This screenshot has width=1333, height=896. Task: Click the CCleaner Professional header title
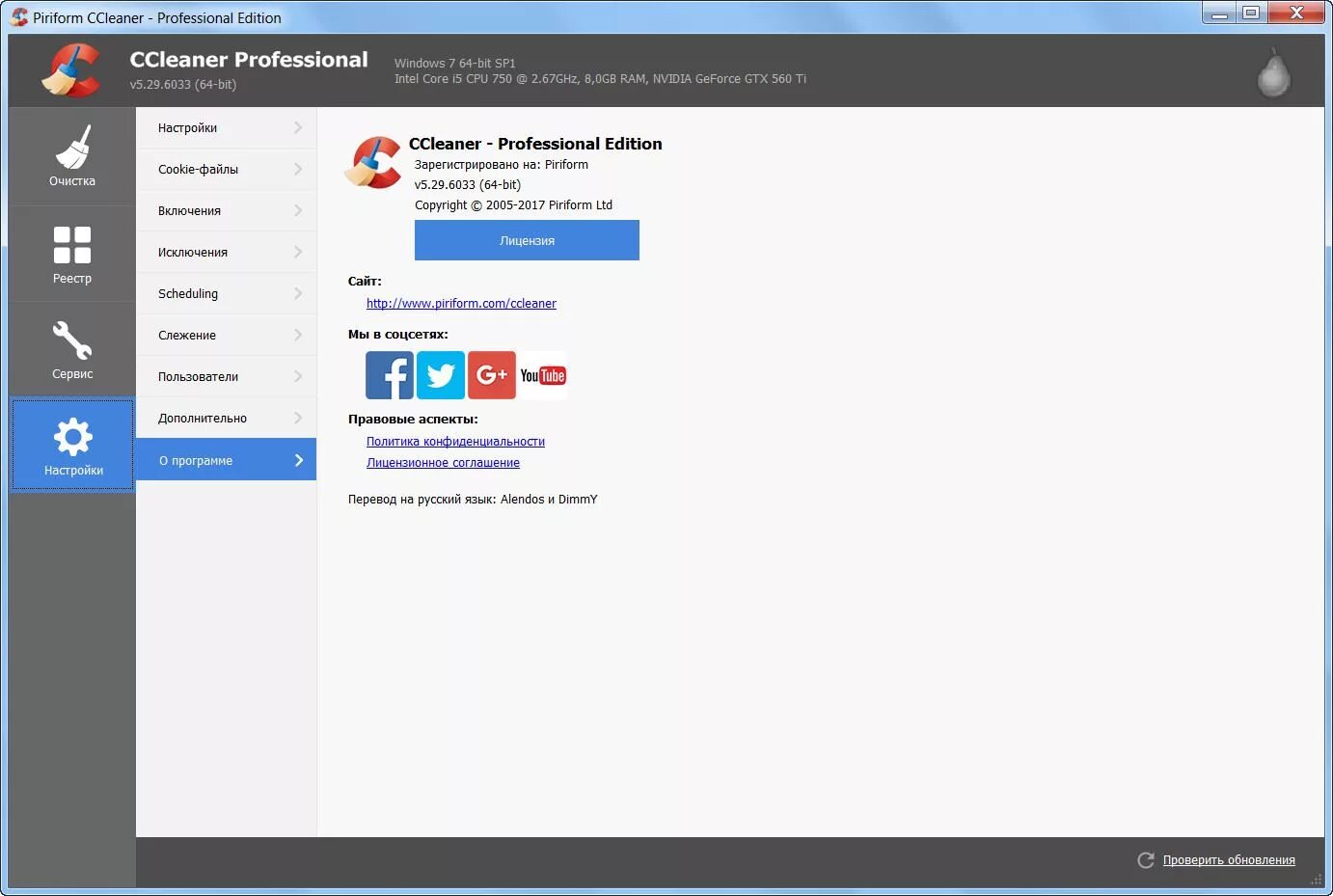tap(249, 60)
